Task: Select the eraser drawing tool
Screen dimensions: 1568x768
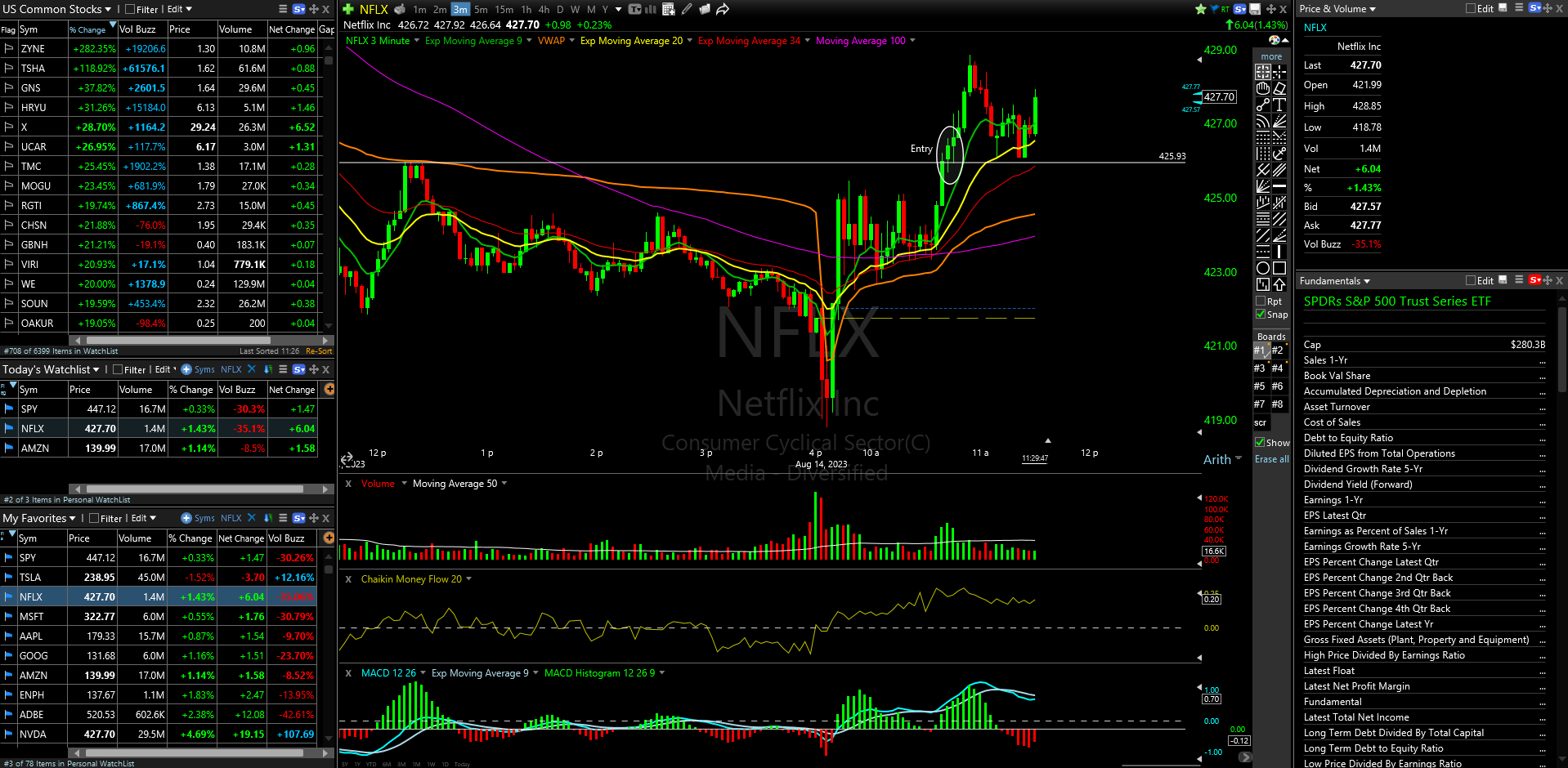Action: [x=1279, y=88]
